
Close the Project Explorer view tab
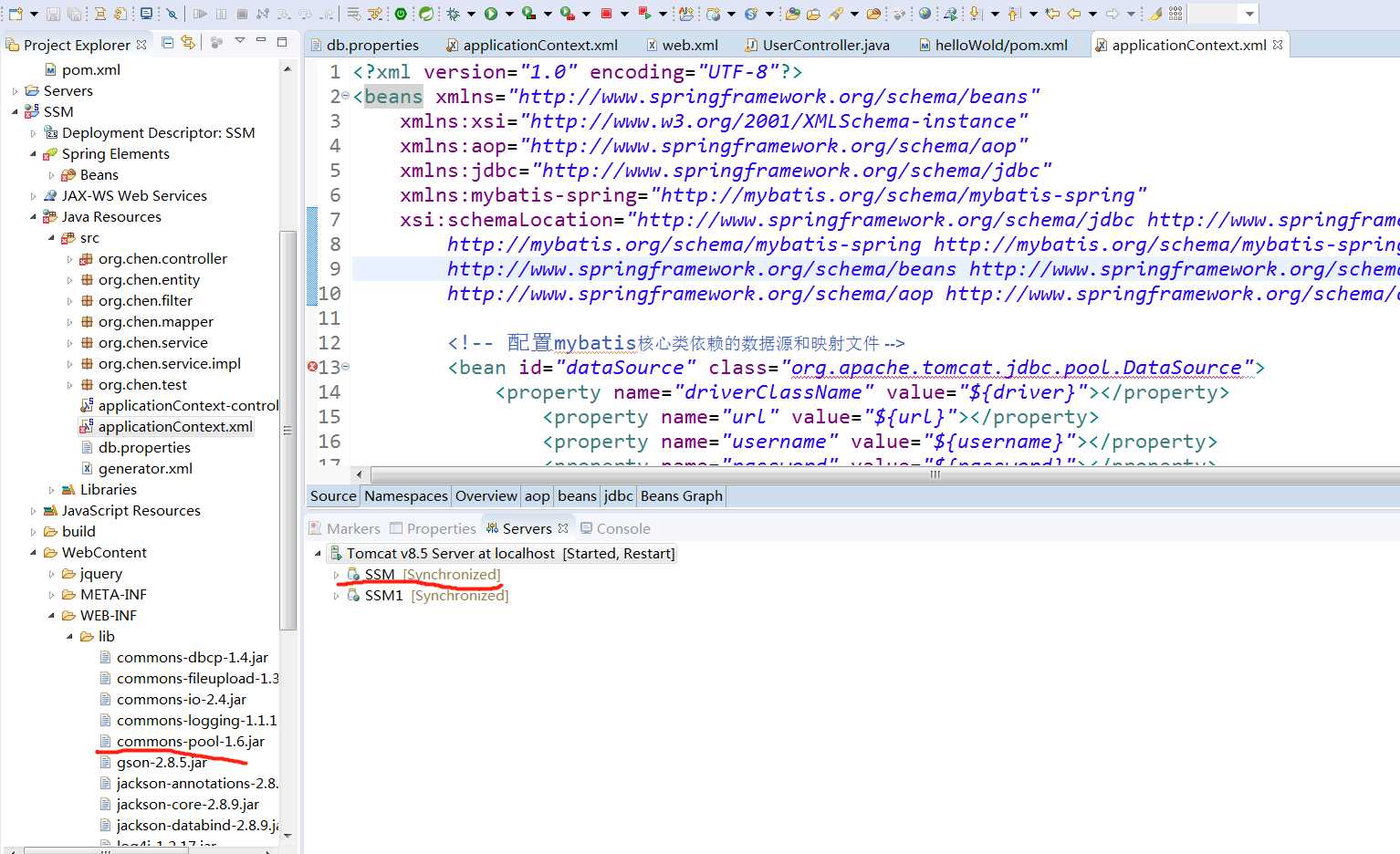(141, 45)
